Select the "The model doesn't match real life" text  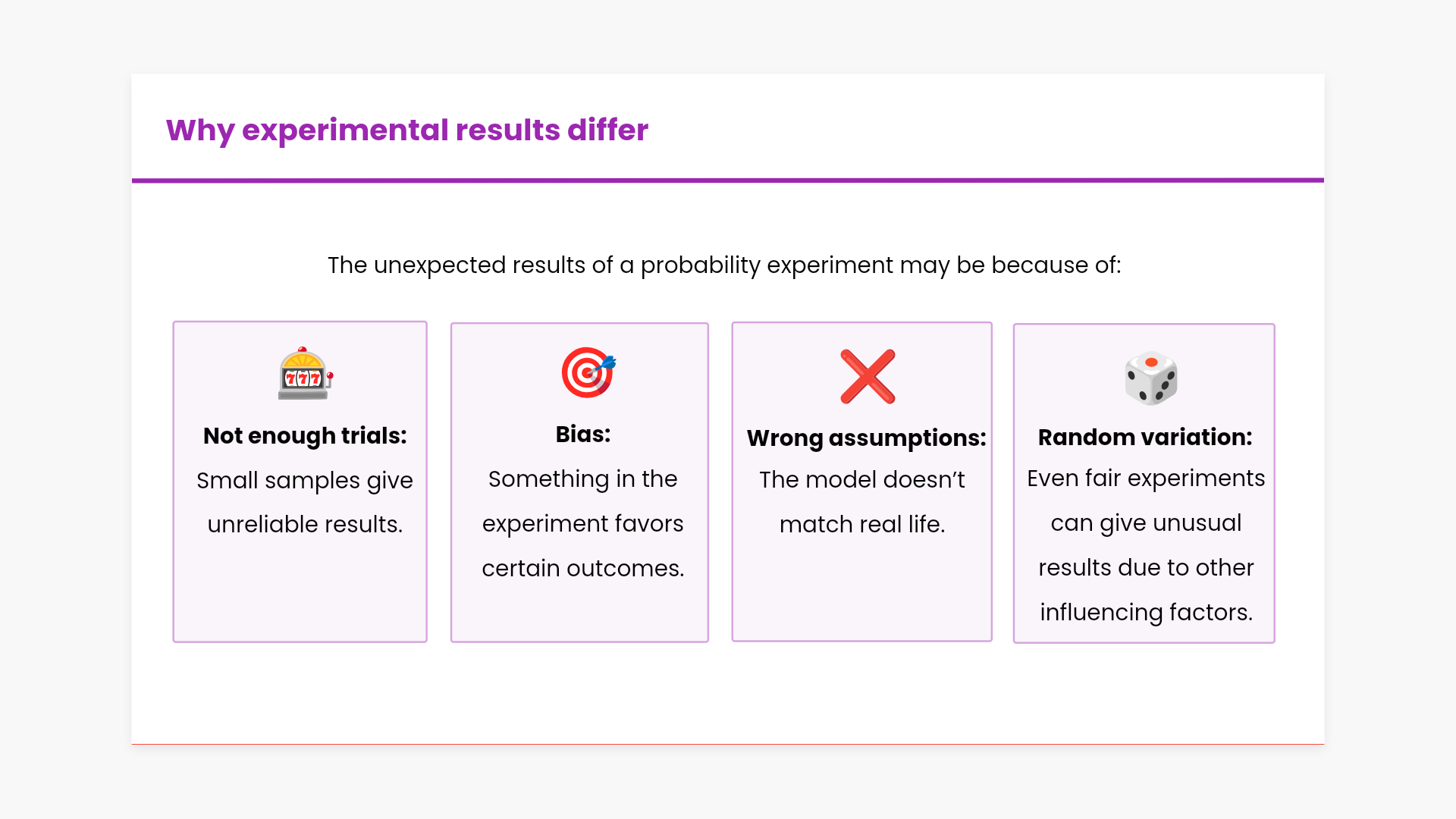point(862,502)
